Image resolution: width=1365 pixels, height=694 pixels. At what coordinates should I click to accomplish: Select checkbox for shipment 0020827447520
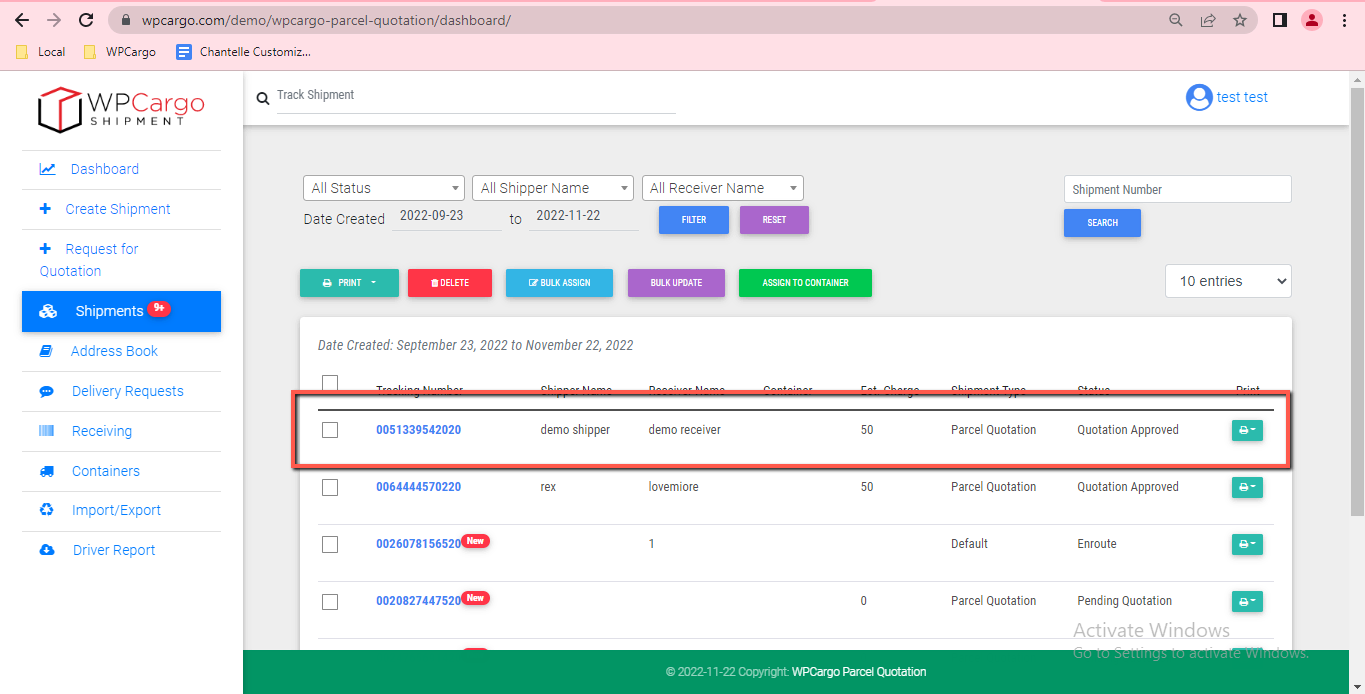[330, 601]
